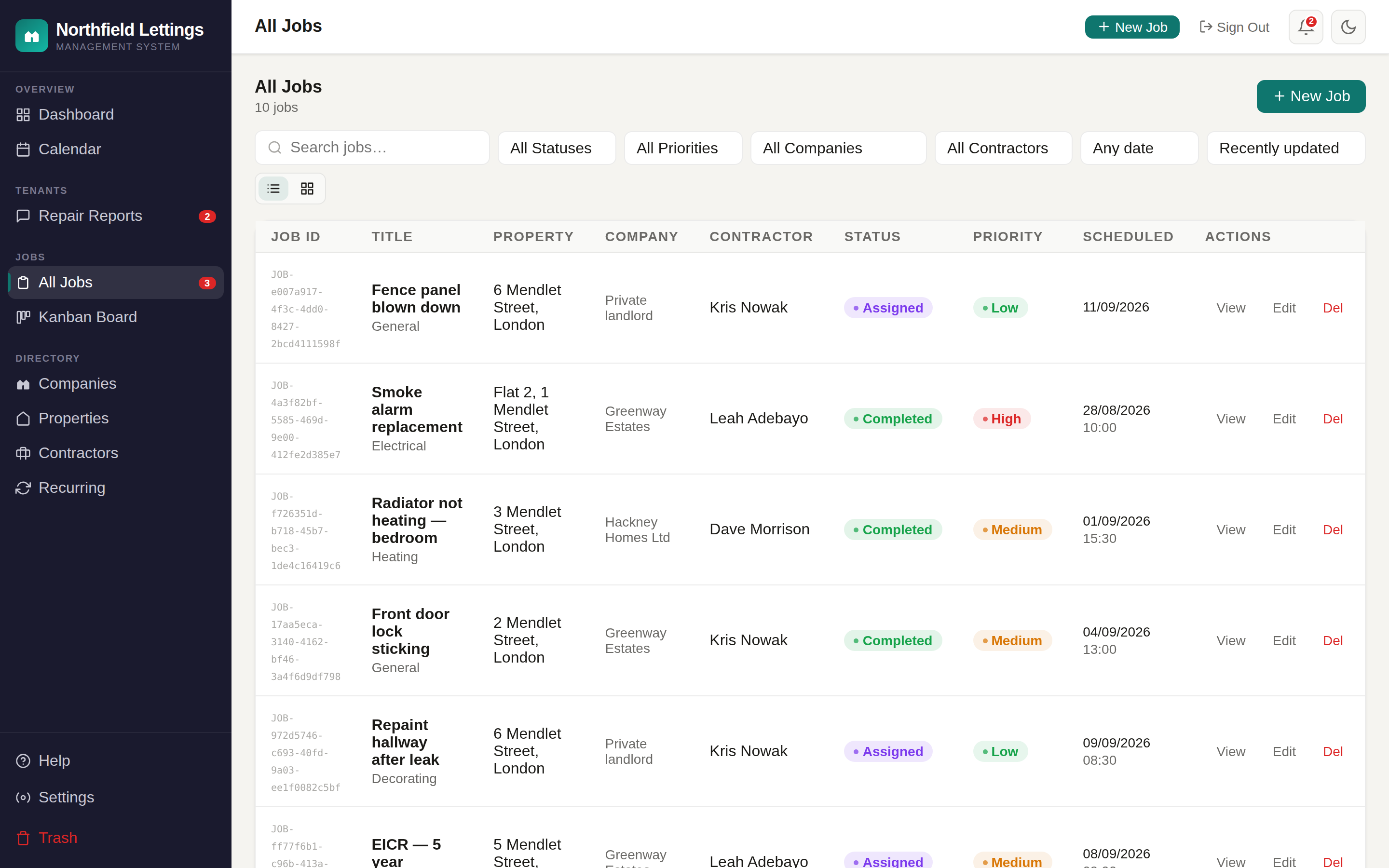Click the High priority badge on Smoke alarm job
Screen dimensions: 1389x868
tap(1002, 419)
